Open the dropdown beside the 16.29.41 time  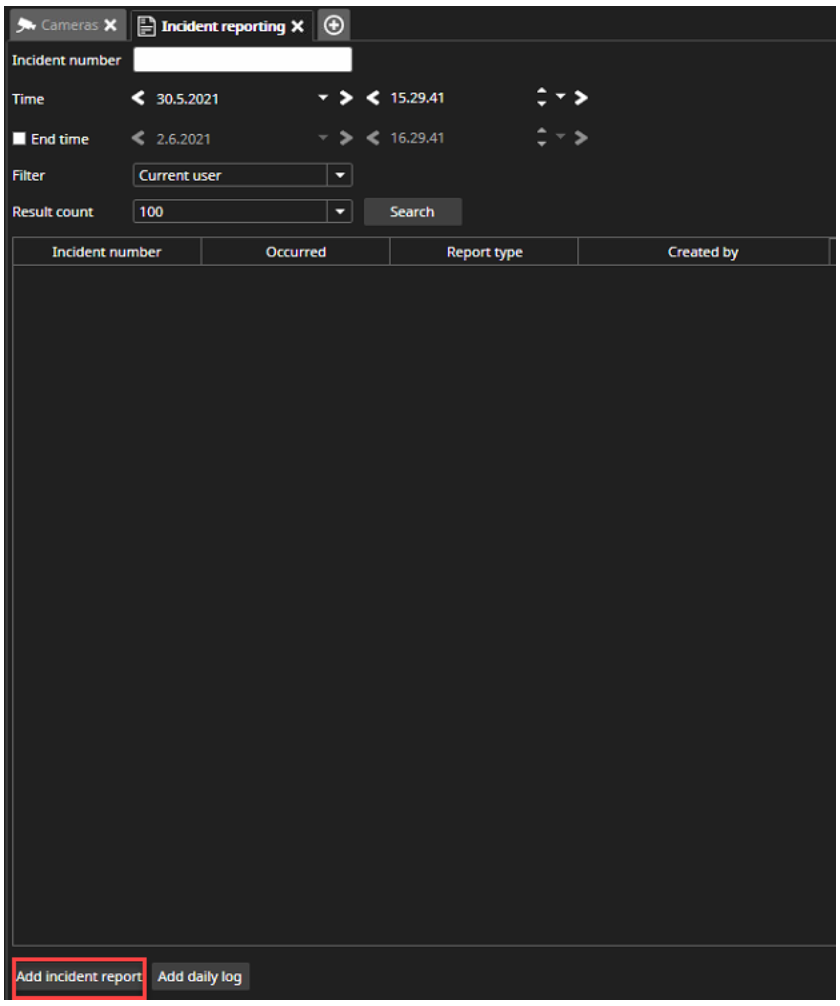coord(560,137)
